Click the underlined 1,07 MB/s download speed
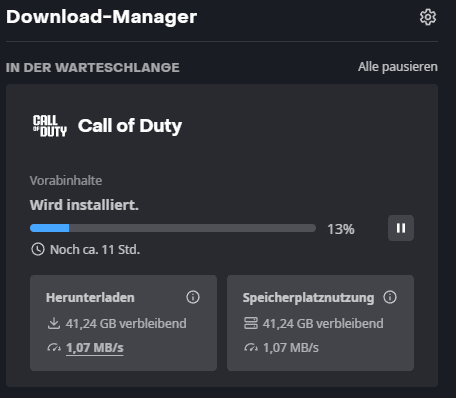 click(95, 348)
